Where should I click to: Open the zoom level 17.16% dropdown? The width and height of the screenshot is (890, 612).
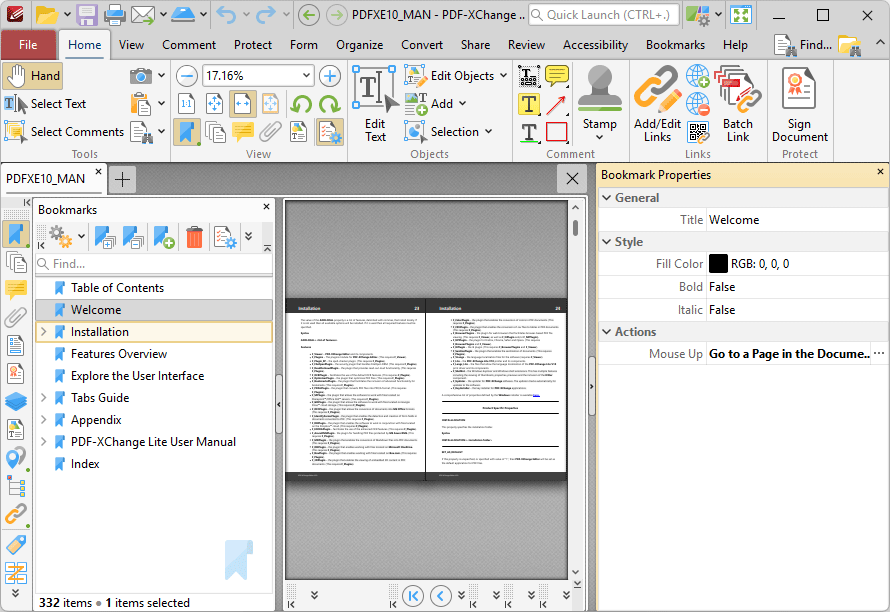pyautogui.click(x=306, y=76)
